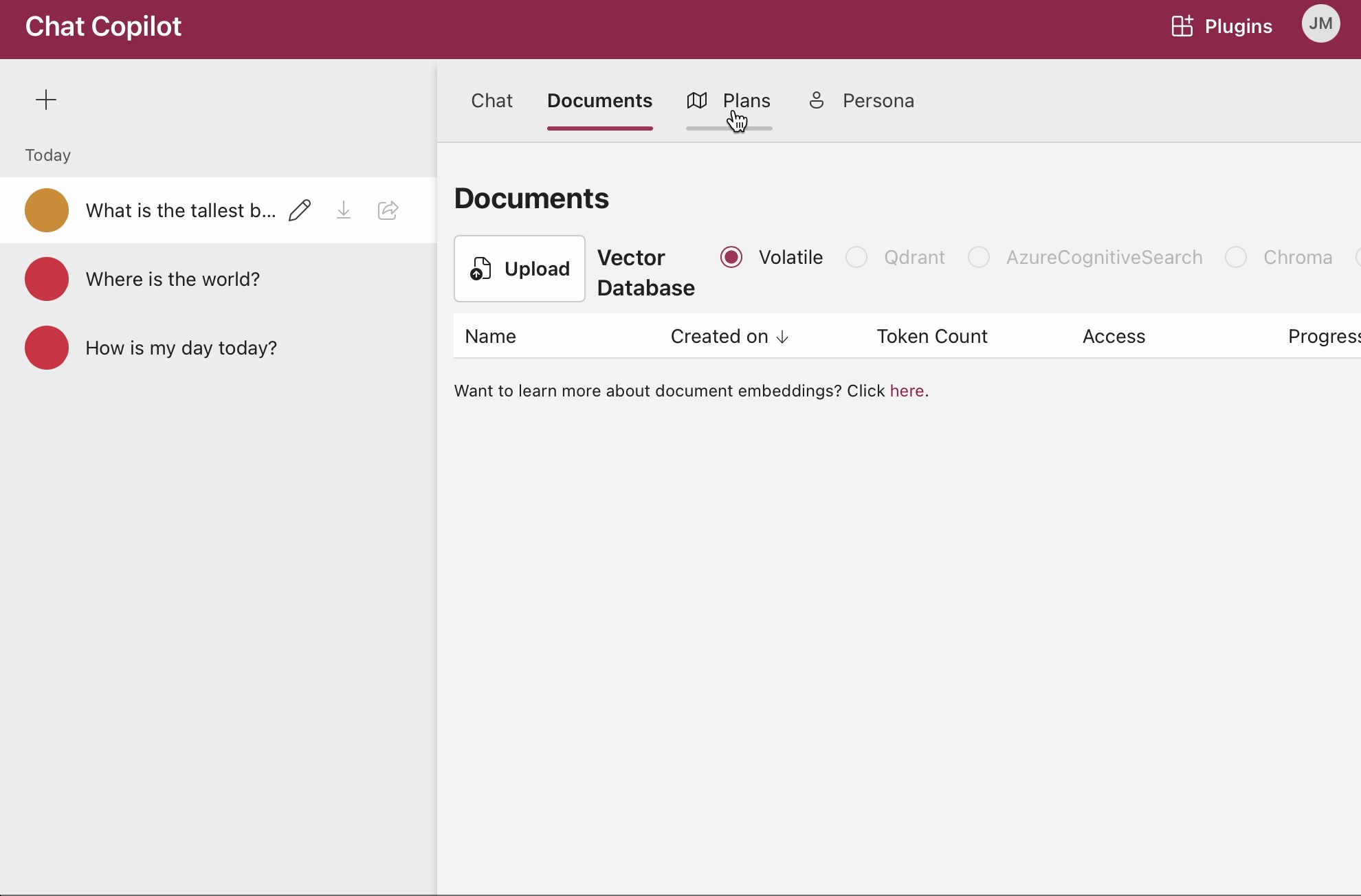1361x896 pixels.
Task: Select the Qdrant radio option
Action: pyautogui.click(x=856, y=257)
